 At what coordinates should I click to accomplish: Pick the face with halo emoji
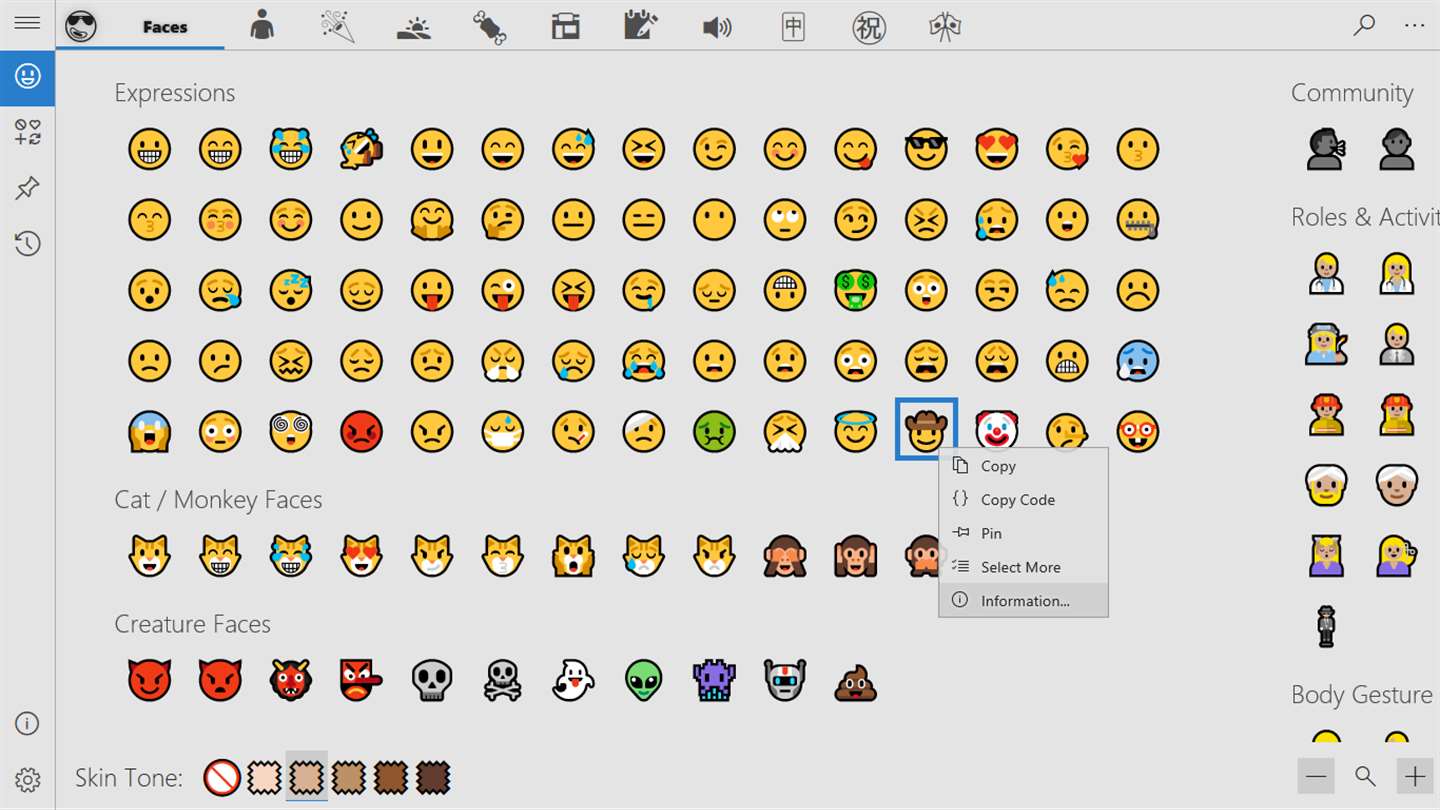tap(856, 430)
